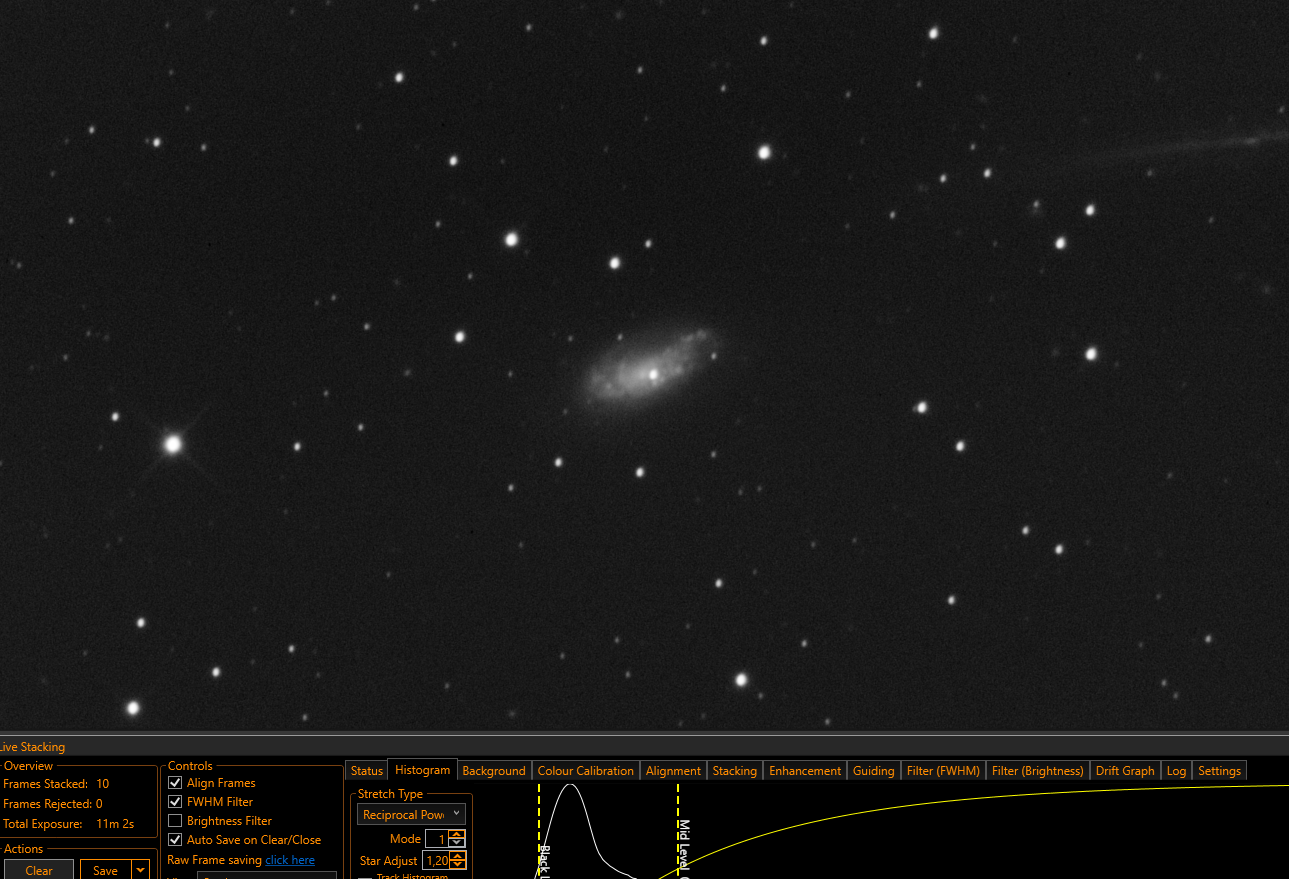1289x879 pixels.
Task: Open the Background tab
Action: [494, 771]
